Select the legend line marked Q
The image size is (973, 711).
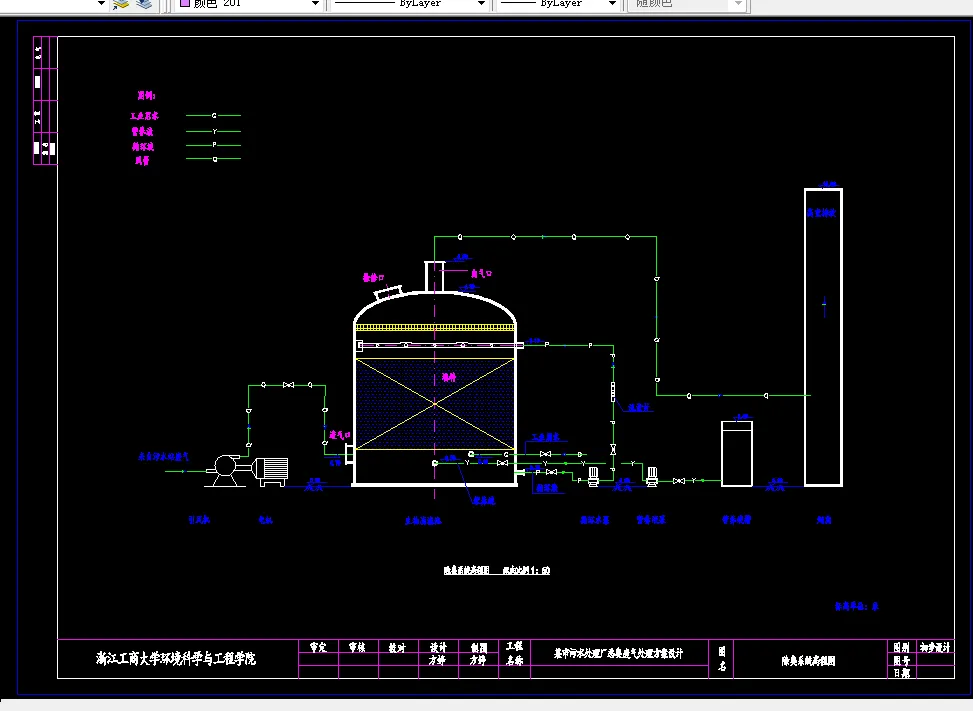point(213,159)
